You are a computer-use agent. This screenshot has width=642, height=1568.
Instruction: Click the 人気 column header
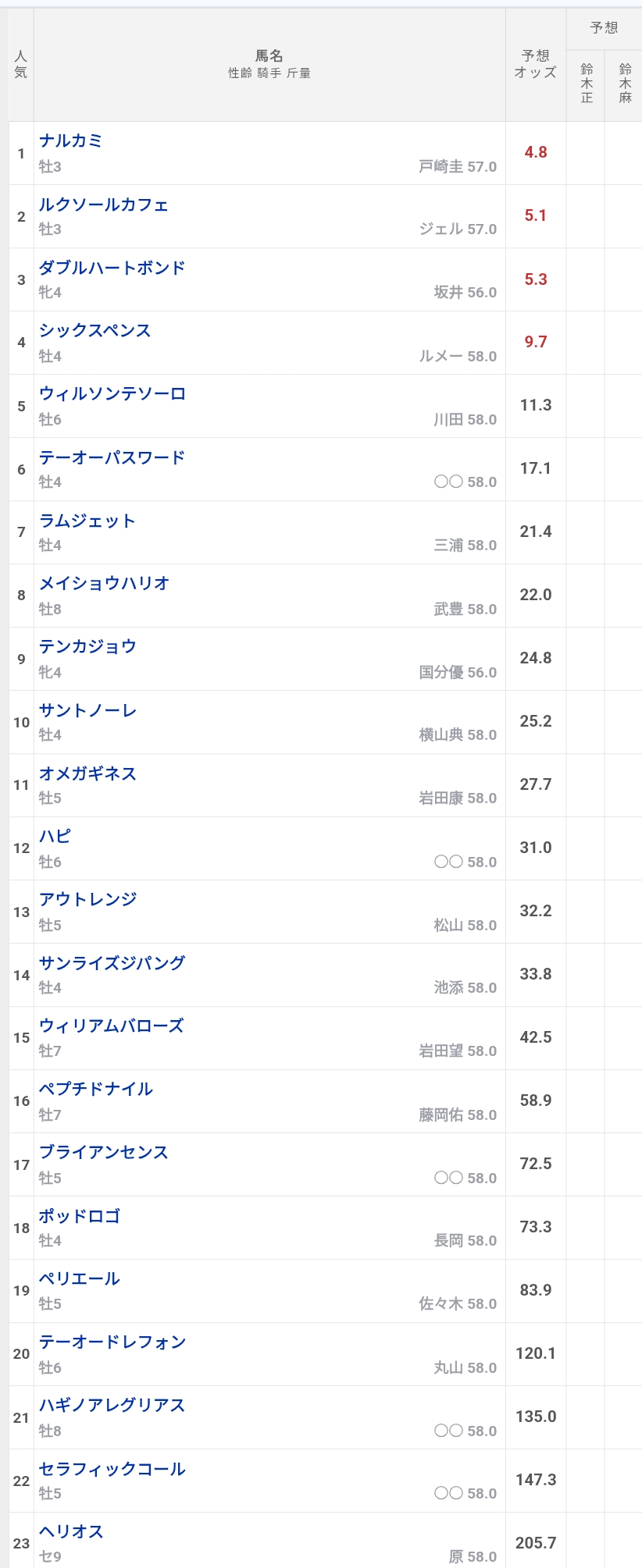(21, 64)
